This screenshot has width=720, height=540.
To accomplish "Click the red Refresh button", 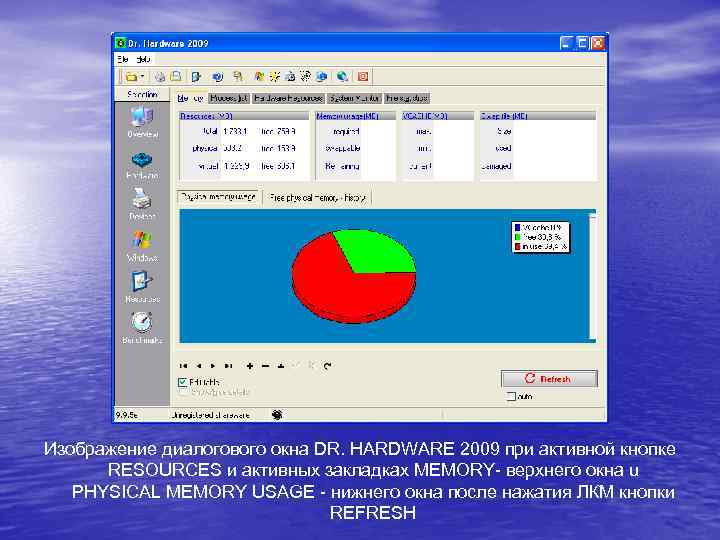I will point(549,379).
